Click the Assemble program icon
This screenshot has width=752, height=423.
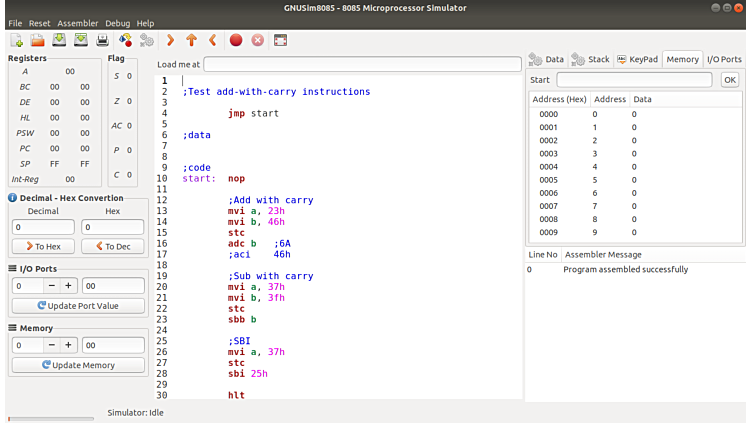point(125,40)
